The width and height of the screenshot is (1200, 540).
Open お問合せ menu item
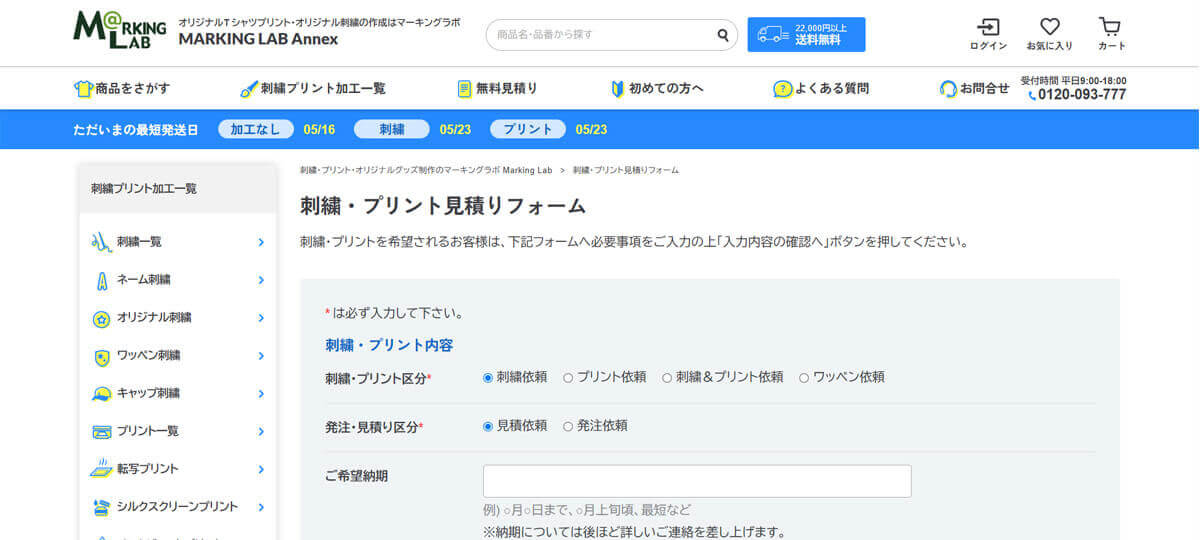pos(974,89)
